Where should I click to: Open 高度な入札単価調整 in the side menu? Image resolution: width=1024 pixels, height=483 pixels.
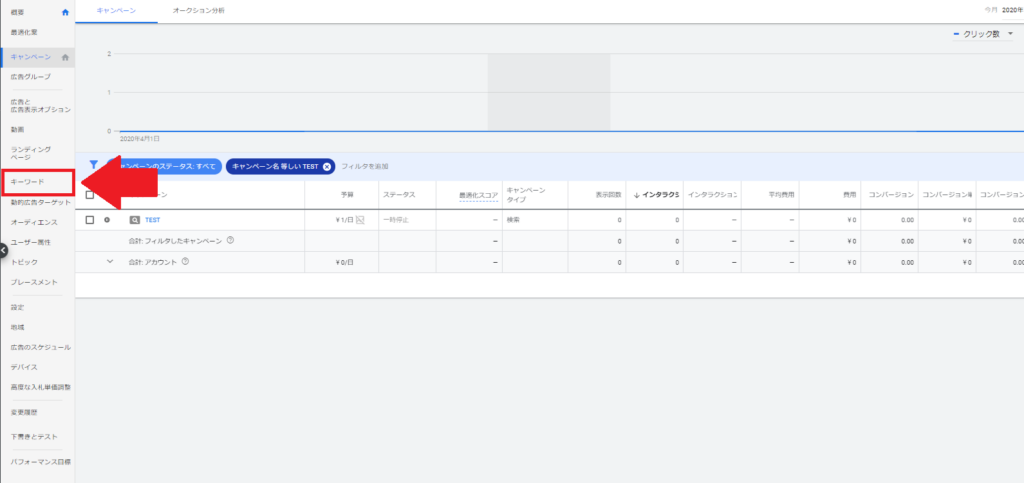[40, 387]
